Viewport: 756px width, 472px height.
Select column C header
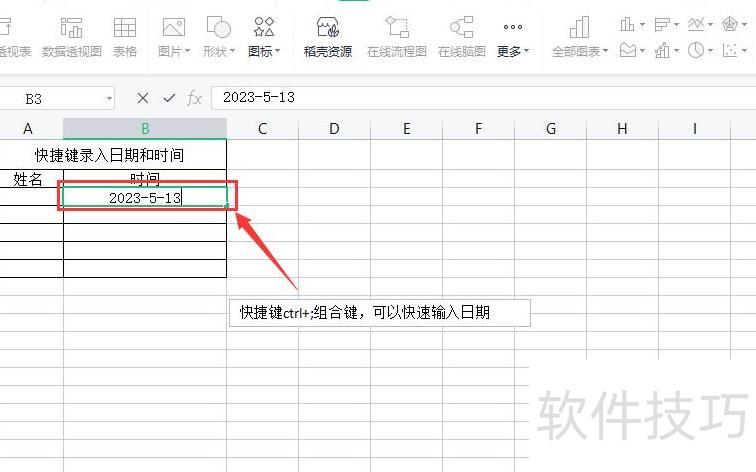[263, 129]
